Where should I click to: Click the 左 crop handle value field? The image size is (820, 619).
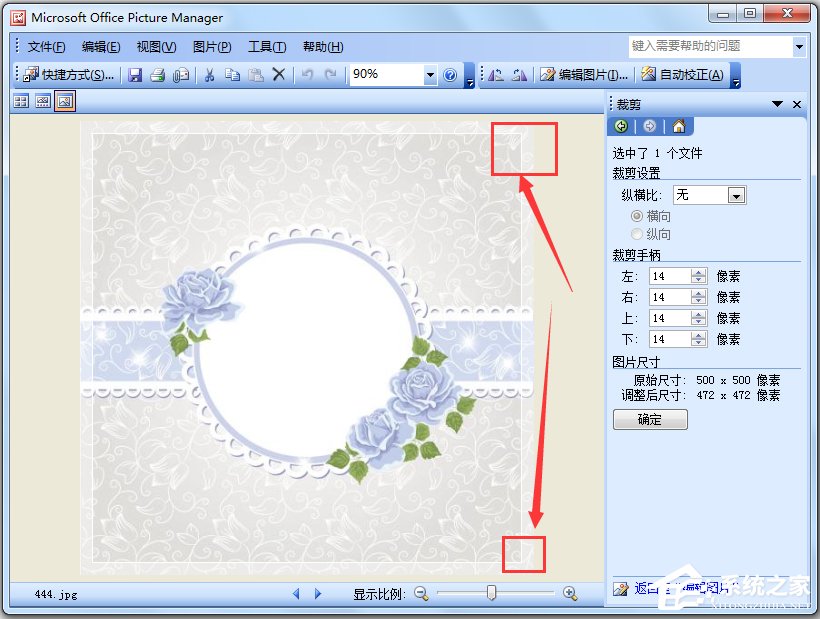tap(669, 276)
